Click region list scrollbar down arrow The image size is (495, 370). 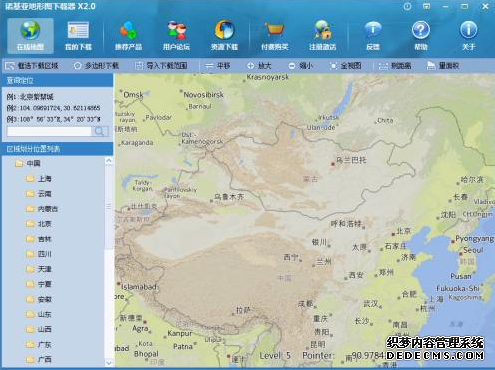(x=109, y=362)
